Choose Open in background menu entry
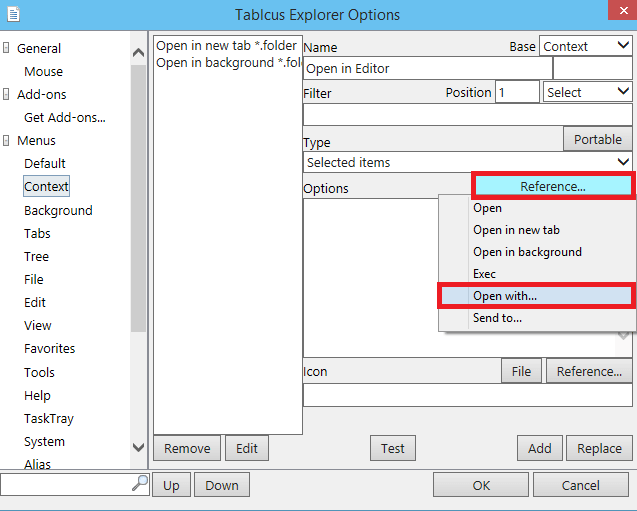Screen dimensions: 637x511 [x=537, y=252]
